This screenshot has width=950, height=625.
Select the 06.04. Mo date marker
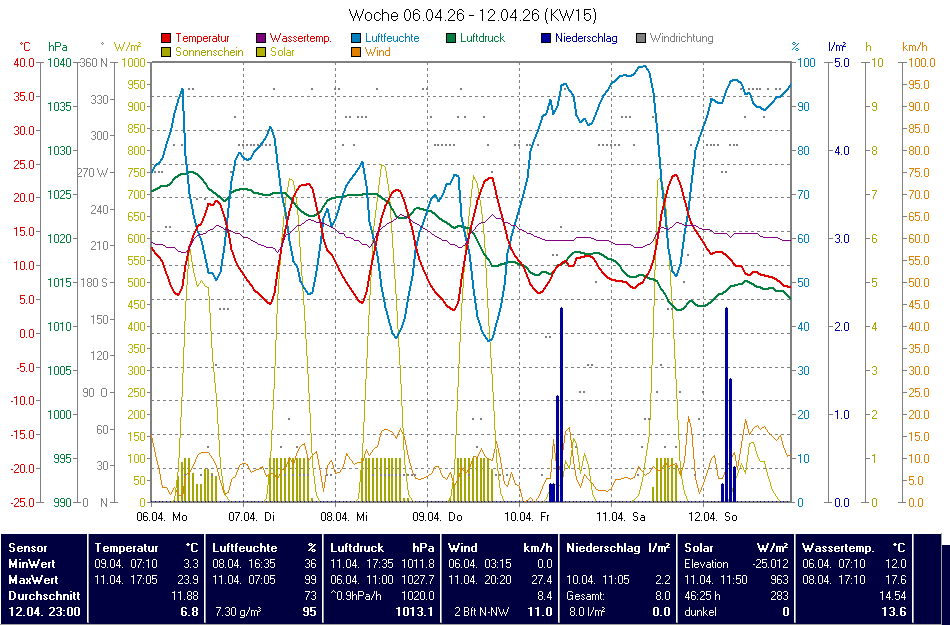click(x=162, y=517)
